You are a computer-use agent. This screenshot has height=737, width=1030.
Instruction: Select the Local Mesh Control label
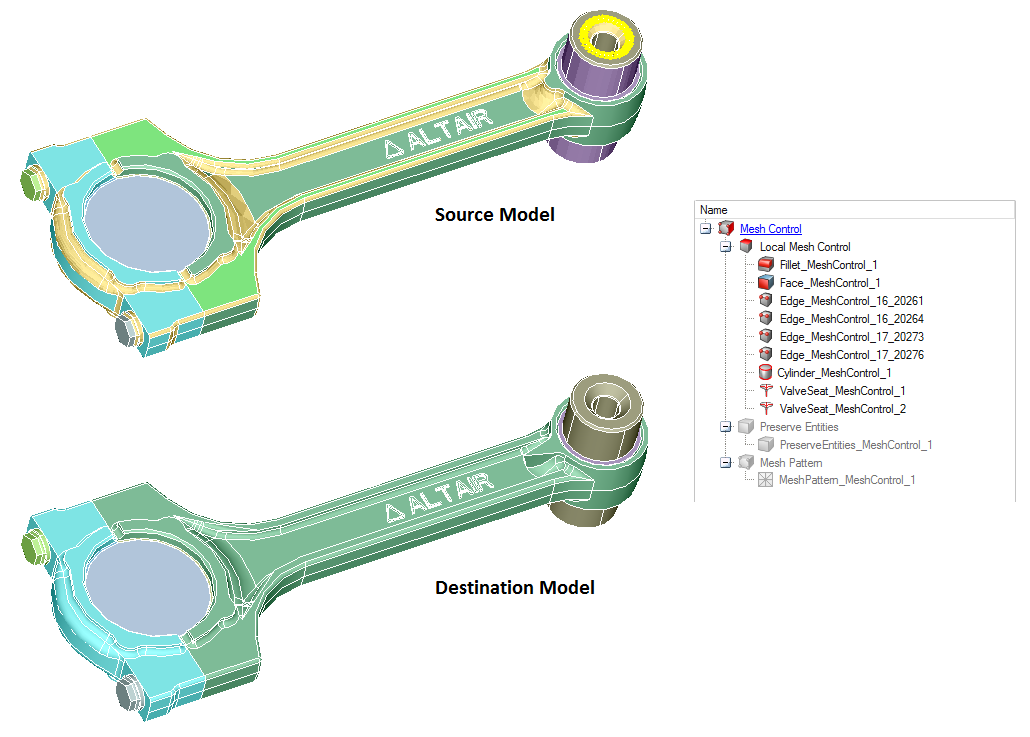click(x=805, y=247)
